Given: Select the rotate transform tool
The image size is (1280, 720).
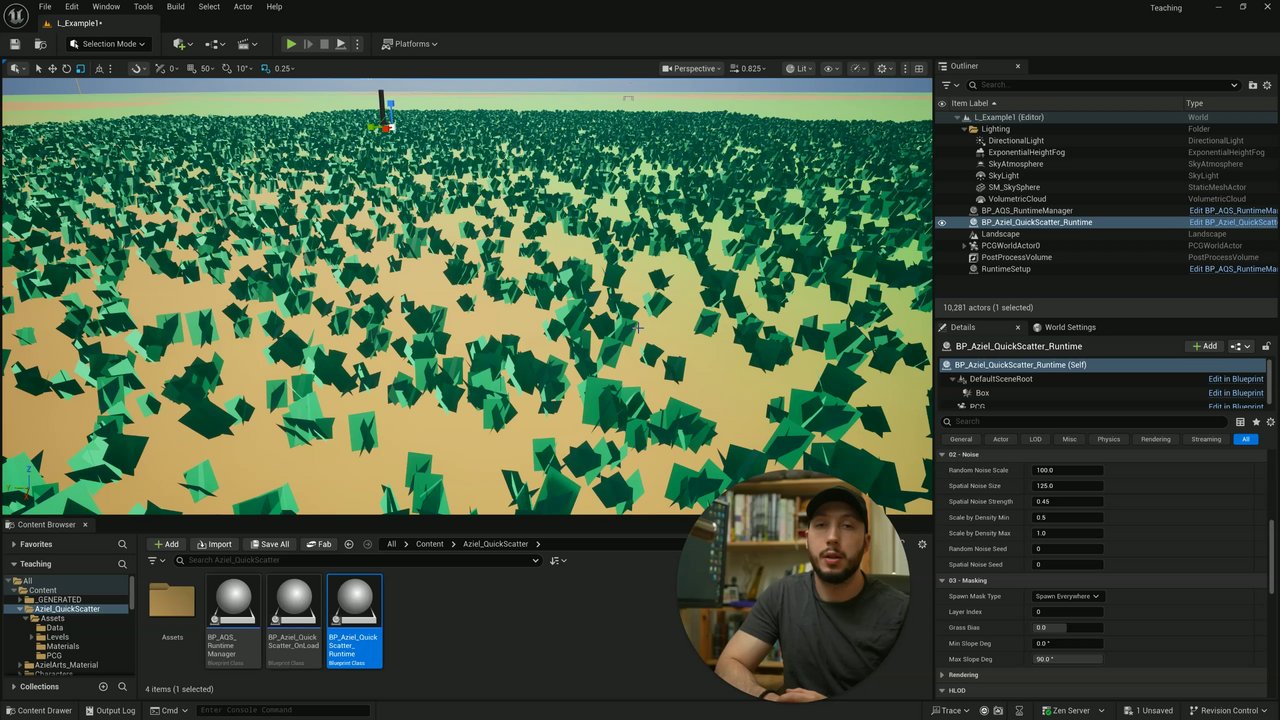Looking at the screenshot, I should click(67, 69).
